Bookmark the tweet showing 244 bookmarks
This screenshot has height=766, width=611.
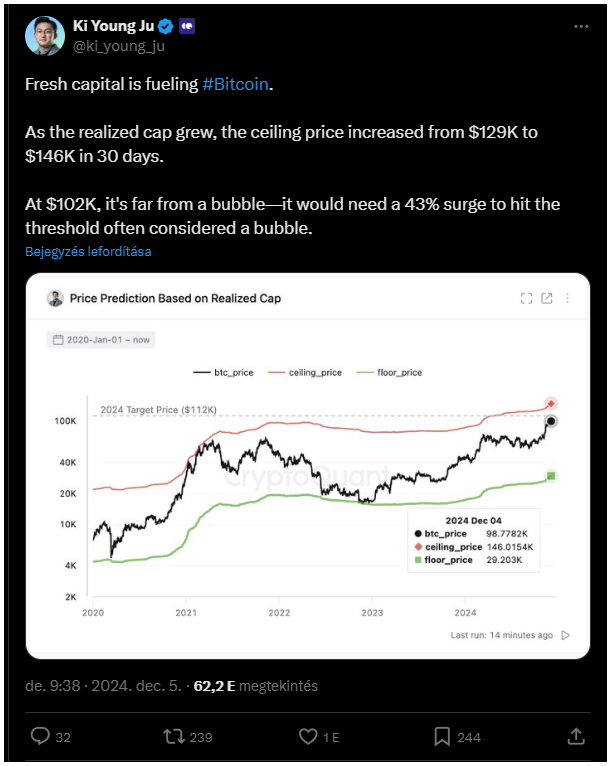(442, 736)
